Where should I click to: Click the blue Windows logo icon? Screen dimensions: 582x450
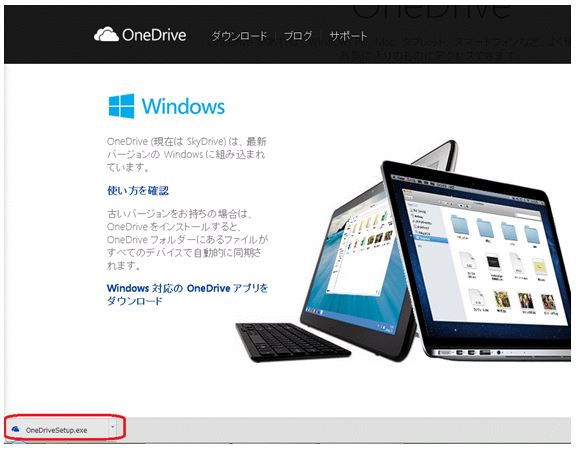(x=121, y=106)
